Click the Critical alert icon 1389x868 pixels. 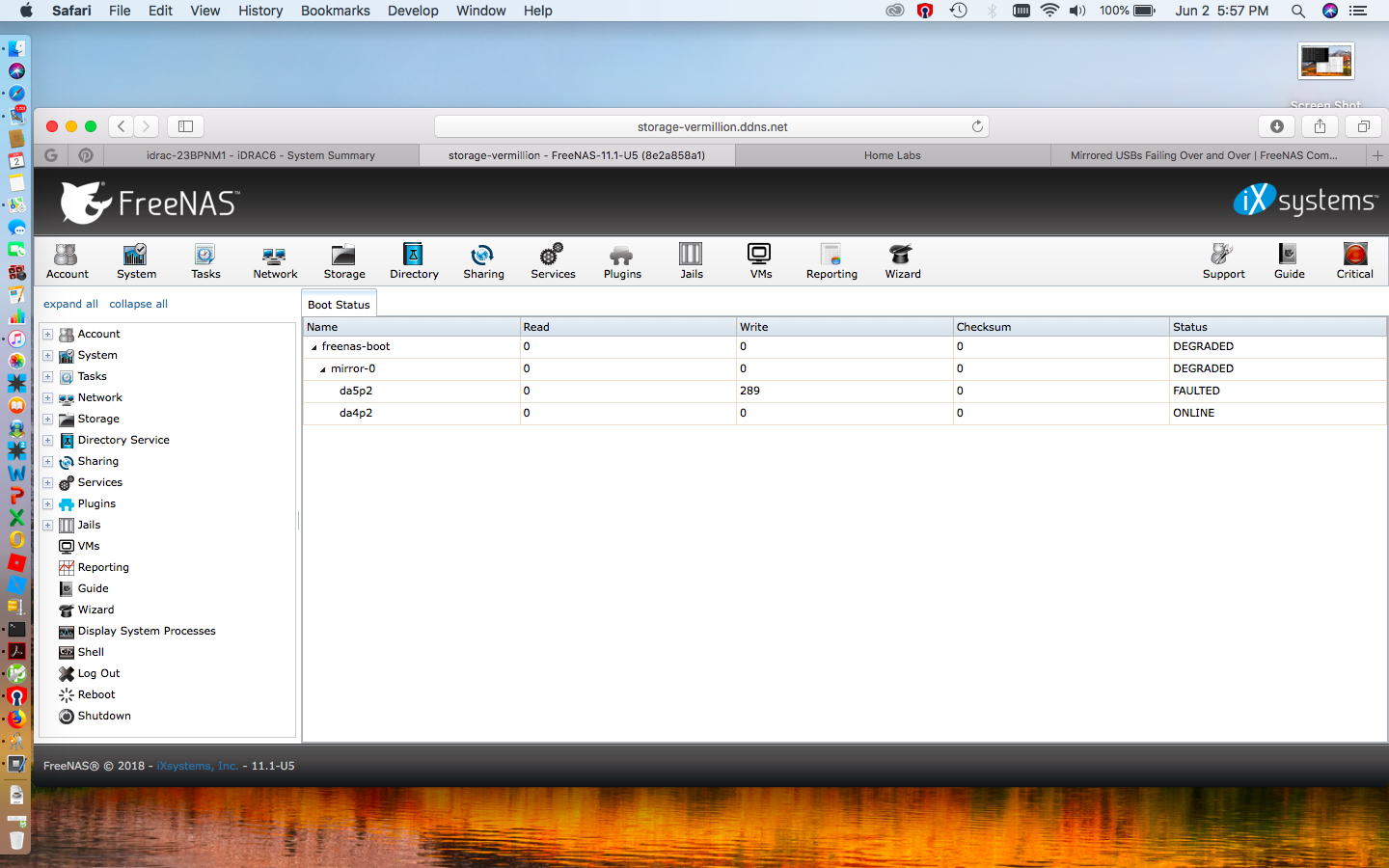pos(1354,261)
